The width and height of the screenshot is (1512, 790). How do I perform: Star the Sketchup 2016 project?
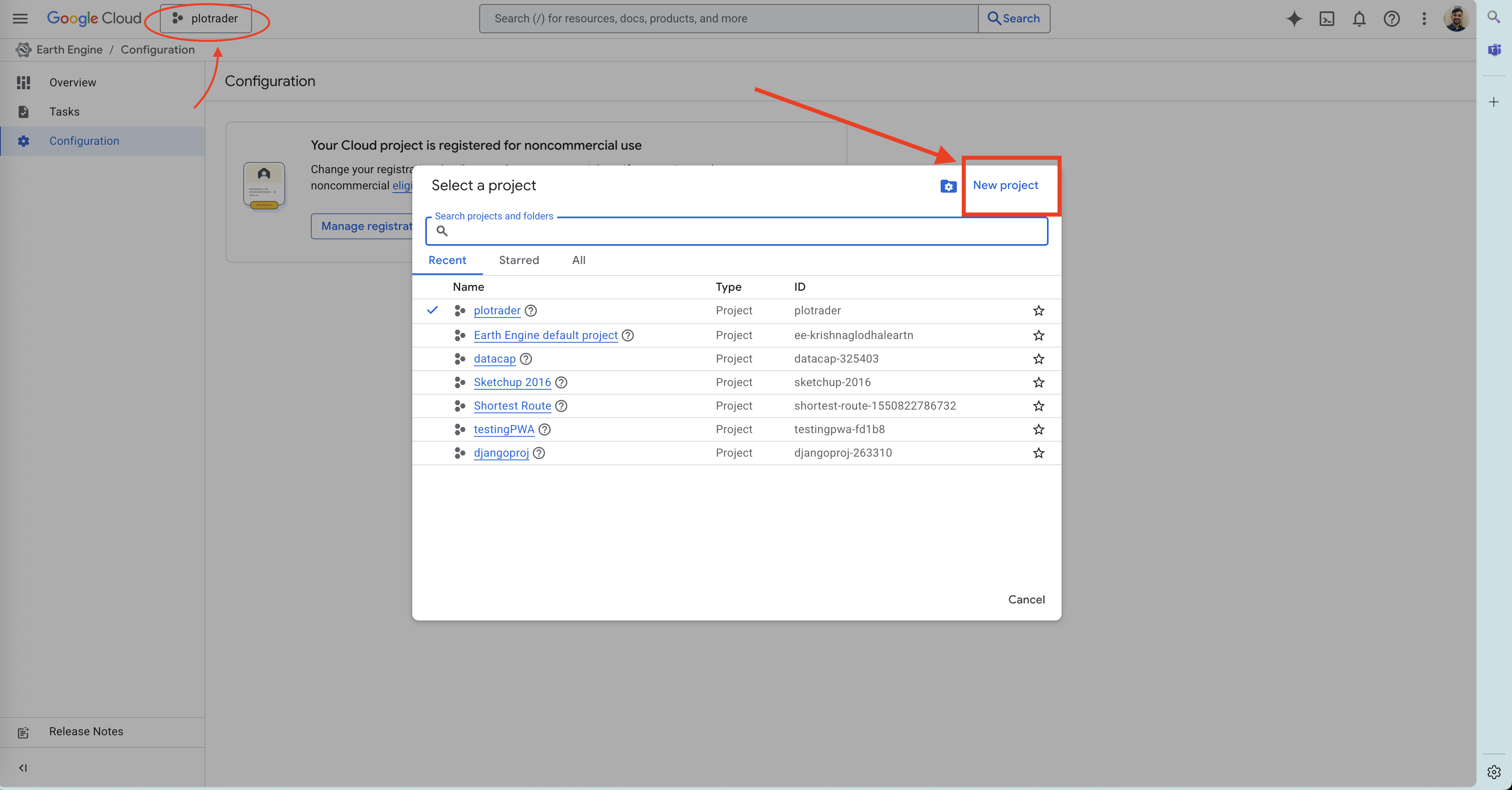pos(1038,382)
